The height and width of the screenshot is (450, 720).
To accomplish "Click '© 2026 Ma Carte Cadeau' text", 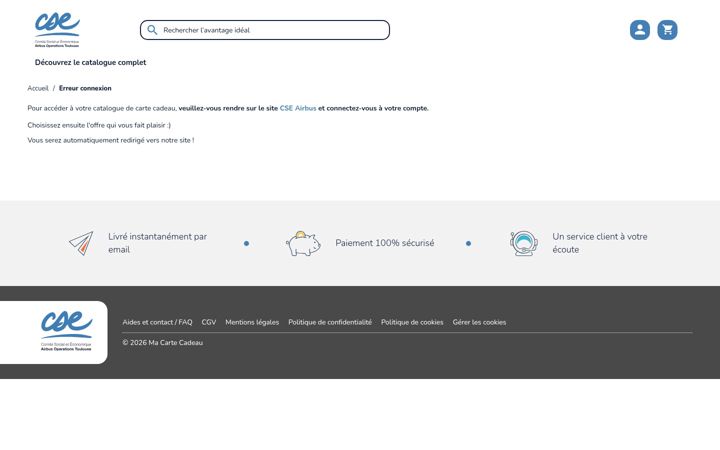I will click(x=163, y=343).
